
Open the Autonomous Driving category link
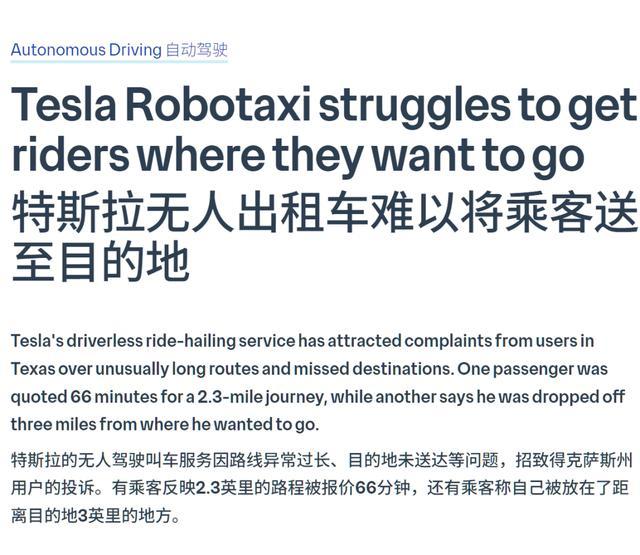[86, 50]
